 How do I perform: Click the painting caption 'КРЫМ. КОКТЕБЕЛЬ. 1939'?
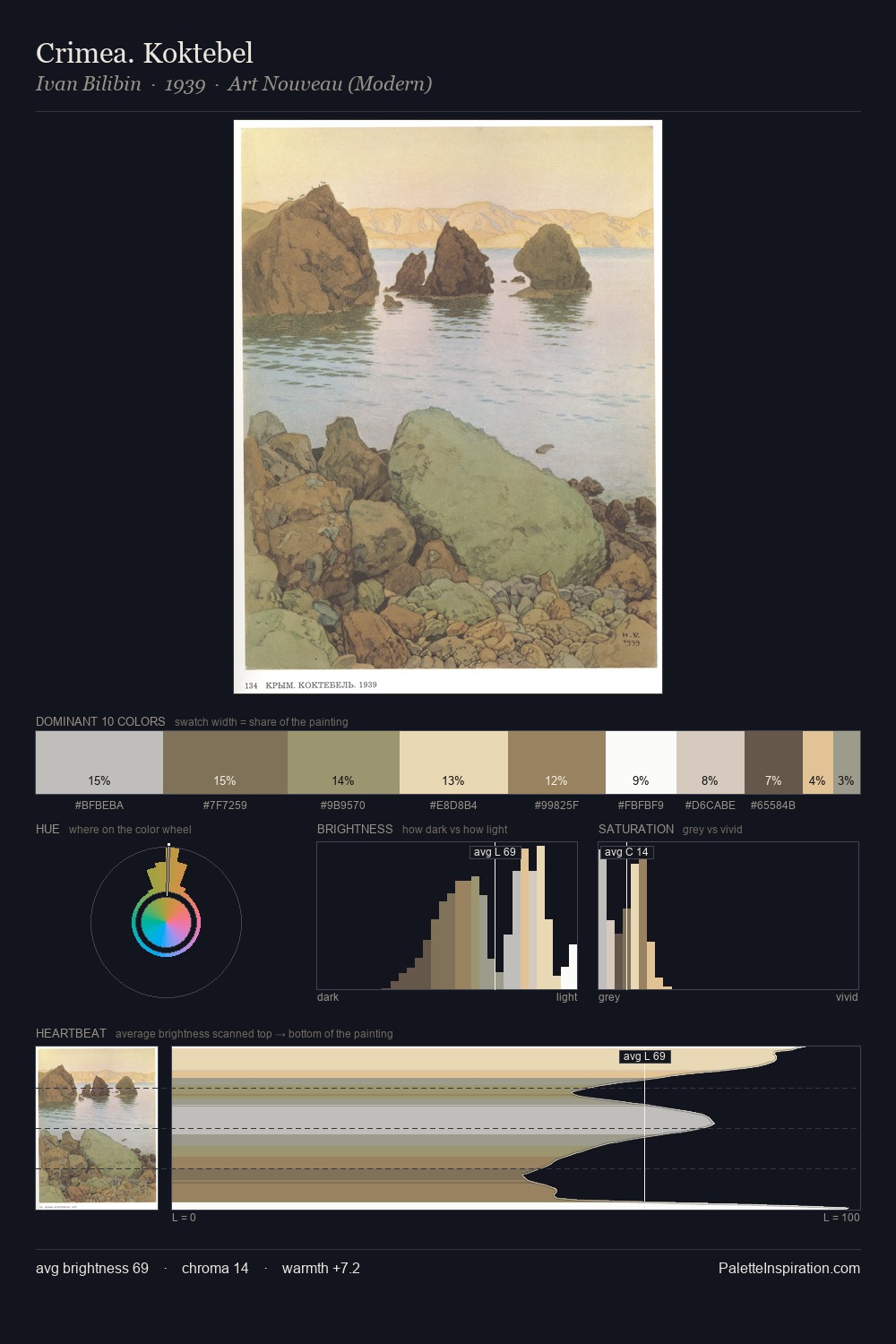(x=321, y=685)
